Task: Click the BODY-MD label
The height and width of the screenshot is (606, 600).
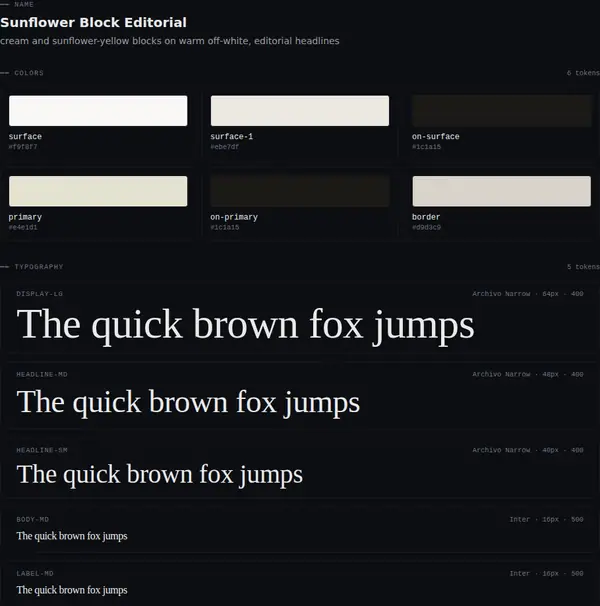Action: 32,519
